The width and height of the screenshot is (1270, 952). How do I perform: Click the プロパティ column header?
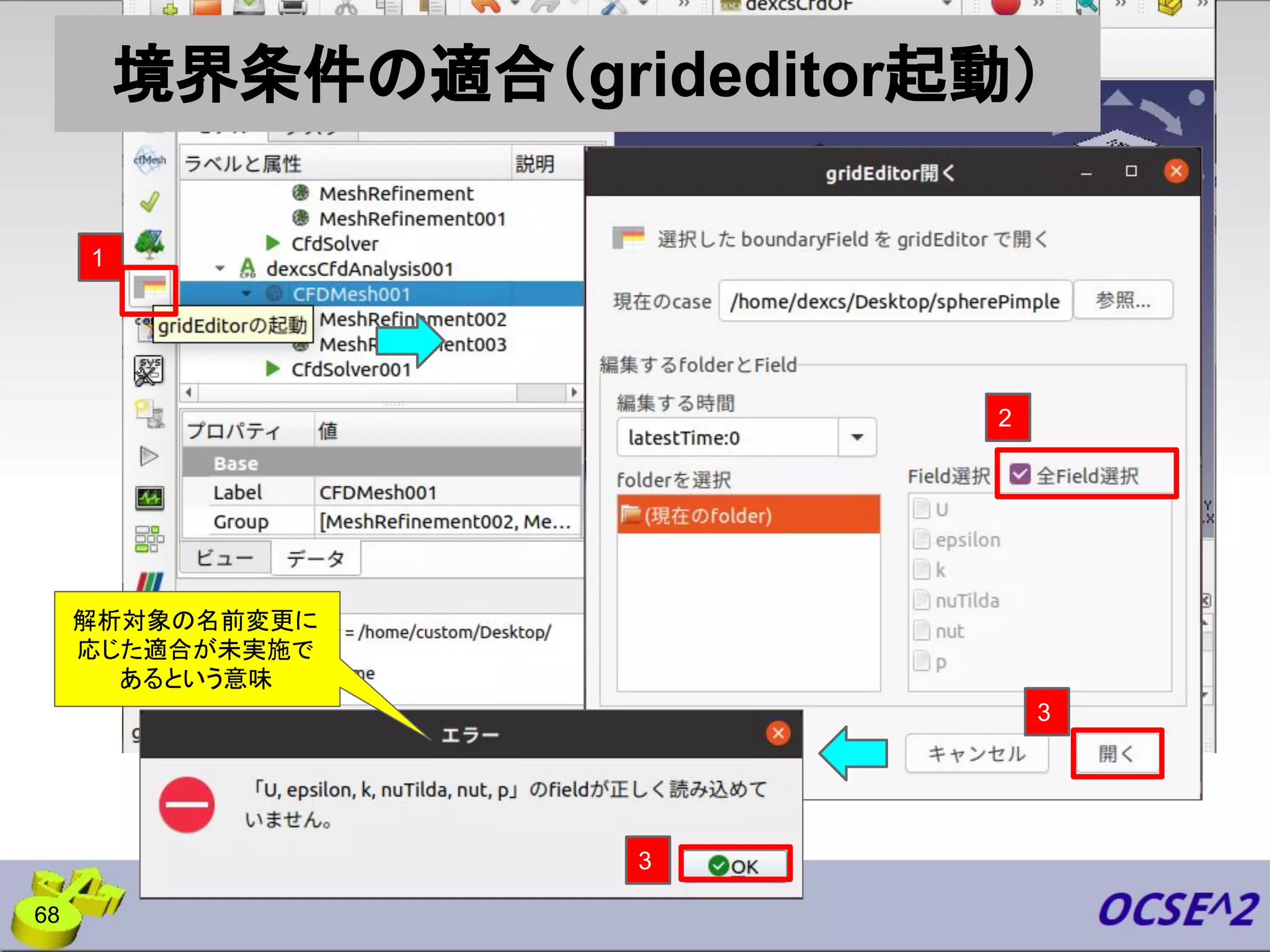click(x=248, y=430)
